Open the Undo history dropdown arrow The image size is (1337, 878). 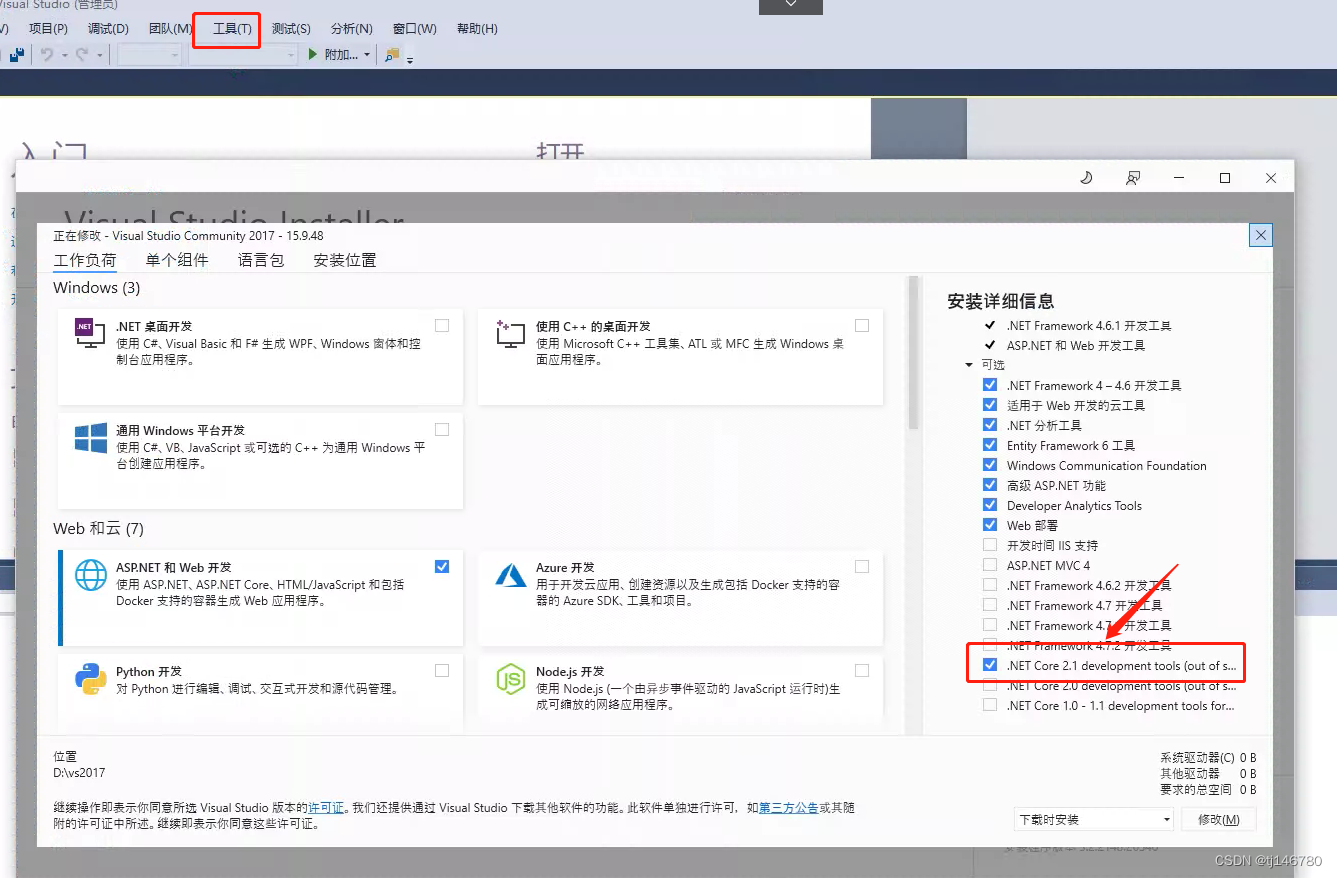click(65, 55)
